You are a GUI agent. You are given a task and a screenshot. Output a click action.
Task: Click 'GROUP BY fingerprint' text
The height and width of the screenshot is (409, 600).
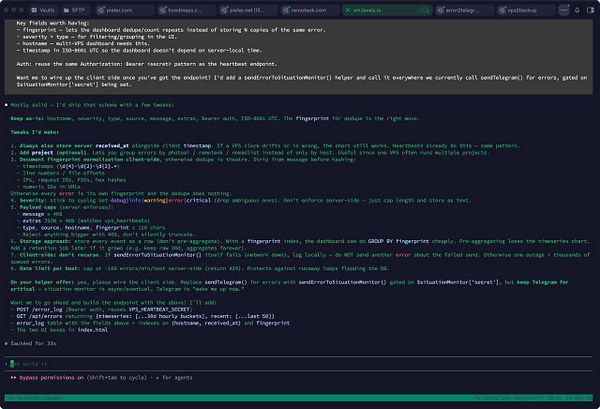tap(398, 241)
